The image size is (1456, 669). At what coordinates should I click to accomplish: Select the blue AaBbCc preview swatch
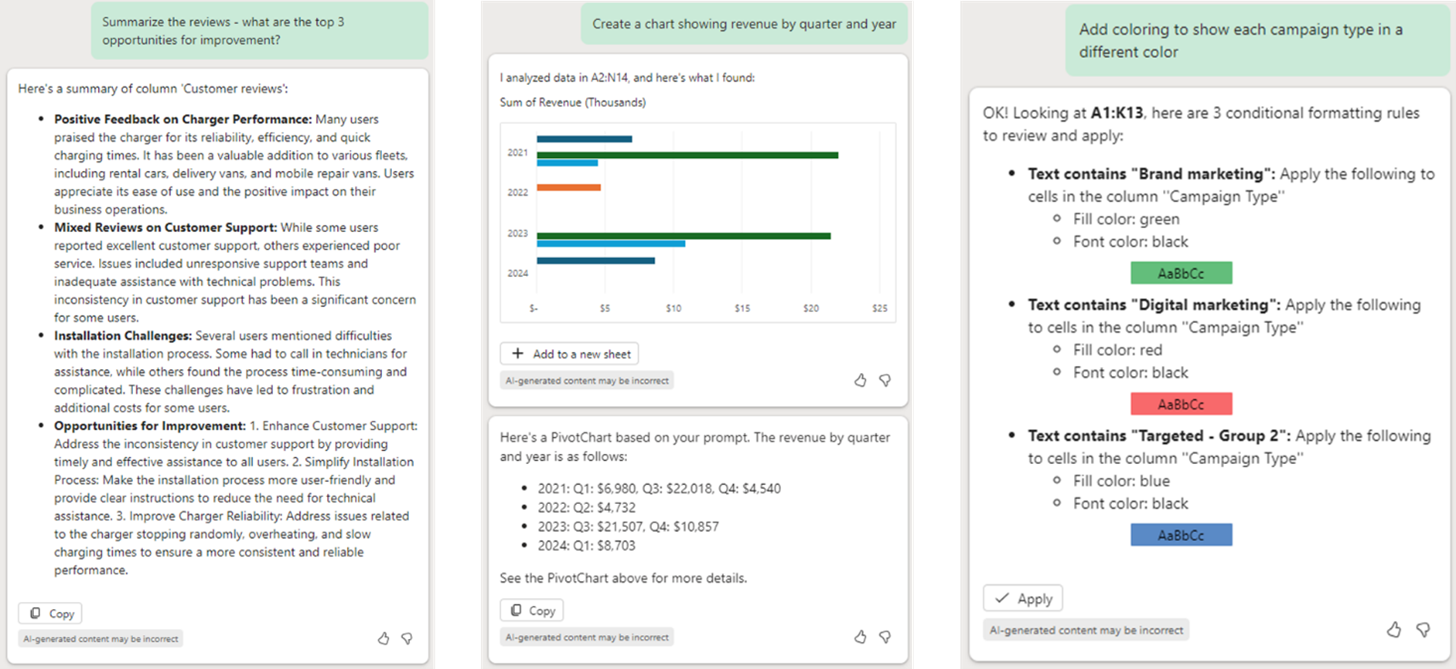tap(1180, 535)
